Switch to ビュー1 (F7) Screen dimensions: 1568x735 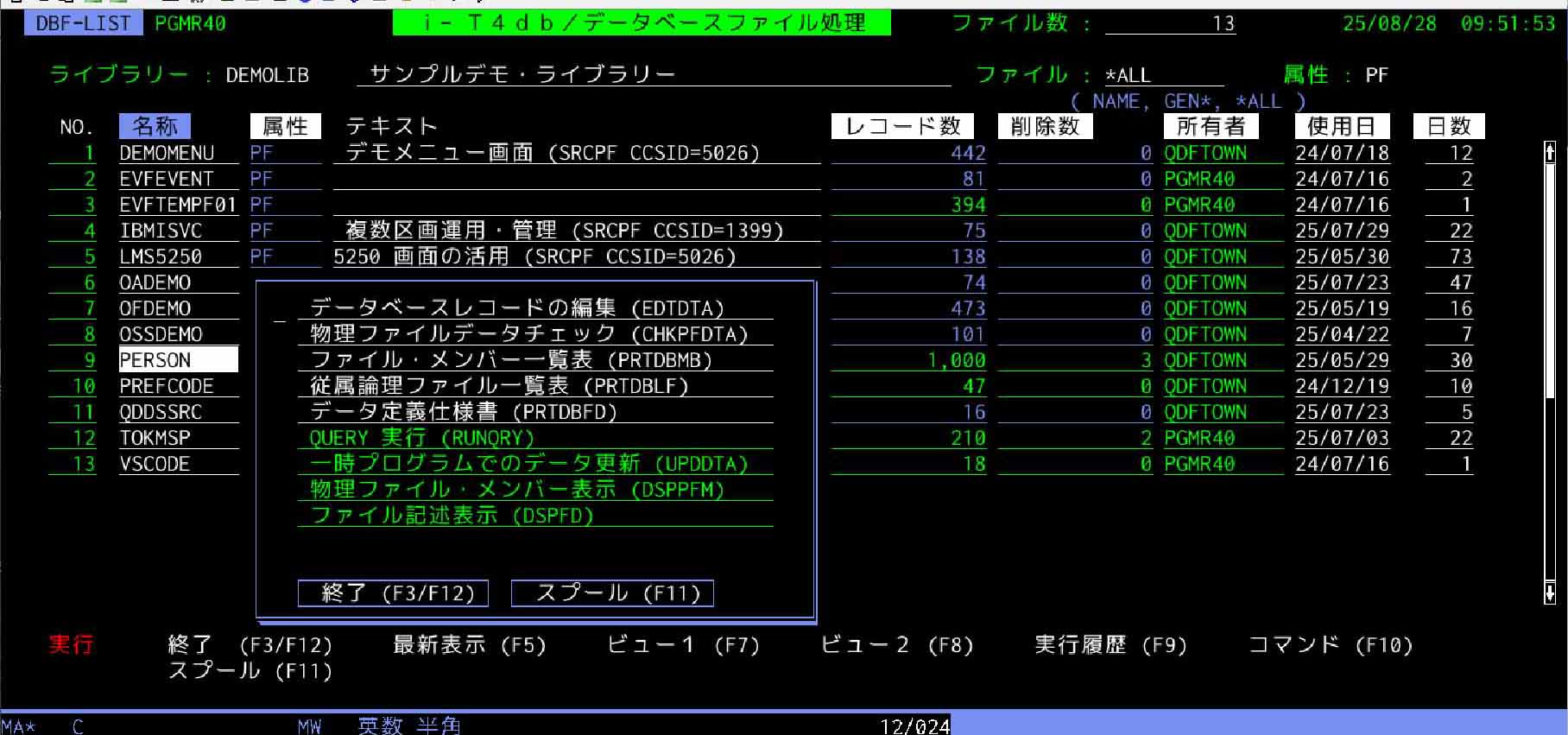click(x=683, y=645)
